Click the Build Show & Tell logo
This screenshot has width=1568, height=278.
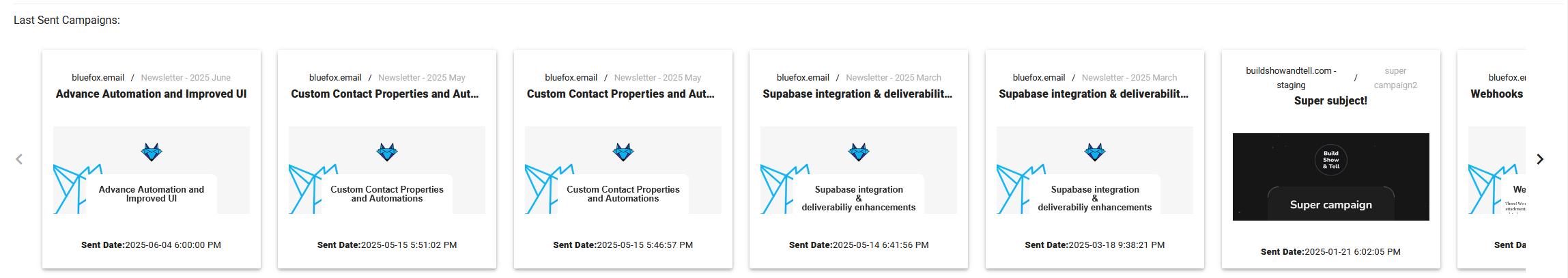(x=1330, y=160)
